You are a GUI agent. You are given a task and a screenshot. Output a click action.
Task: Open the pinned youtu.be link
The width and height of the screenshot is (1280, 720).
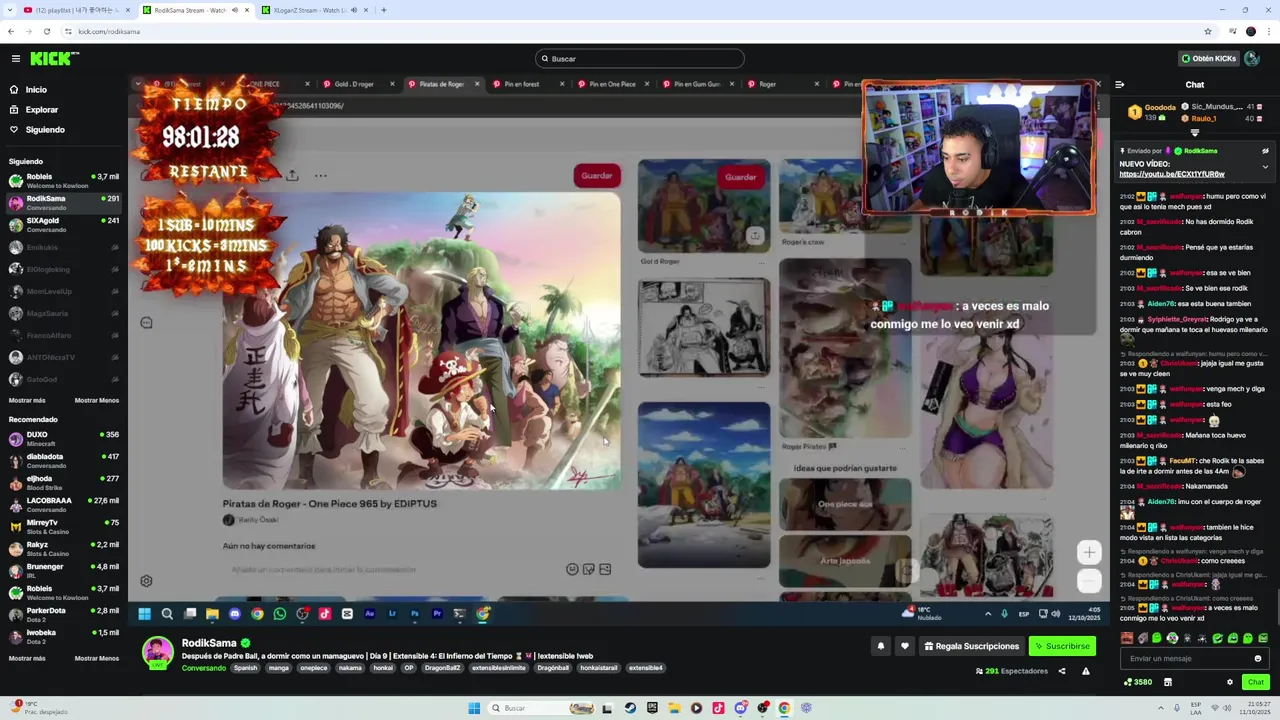pos(1172,174)
